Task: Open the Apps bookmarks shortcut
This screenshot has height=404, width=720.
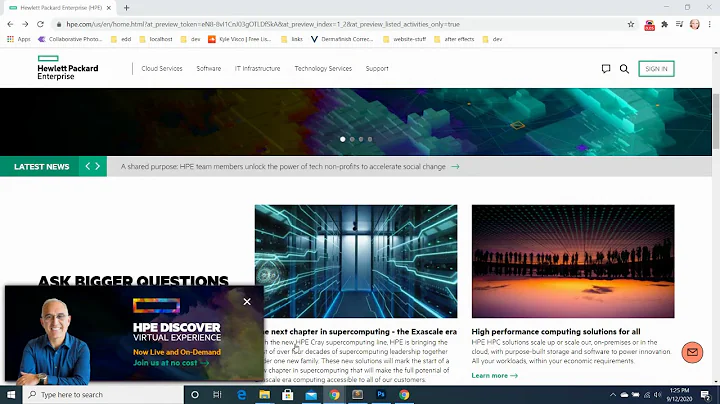Action: tap(19, 39)
